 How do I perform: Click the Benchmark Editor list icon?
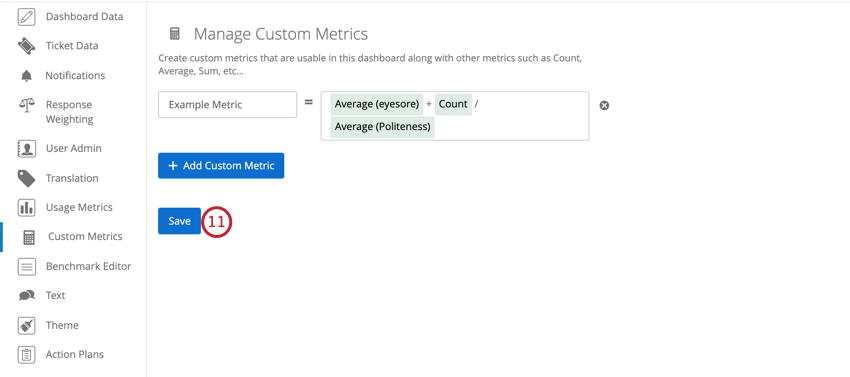point(27,266)
